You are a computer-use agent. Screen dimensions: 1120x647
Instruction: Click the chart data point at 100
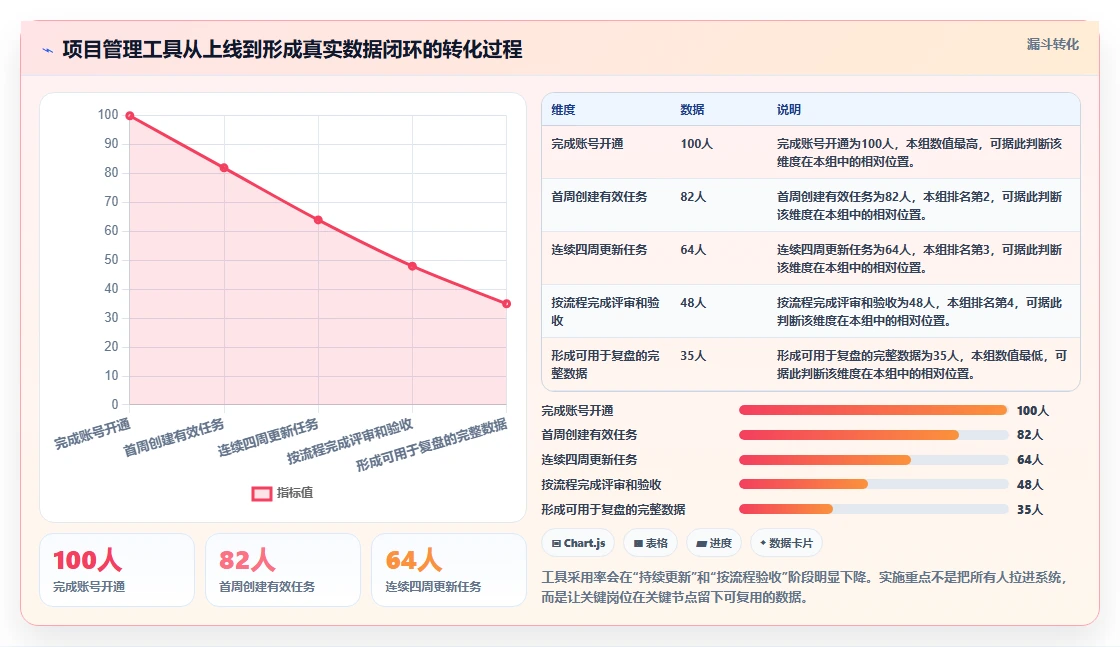coord(130,116)
